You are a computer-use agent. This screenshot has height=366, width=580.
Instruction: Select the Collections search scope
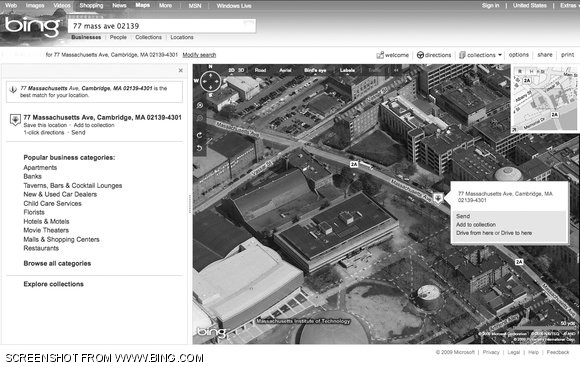point(148,37)
